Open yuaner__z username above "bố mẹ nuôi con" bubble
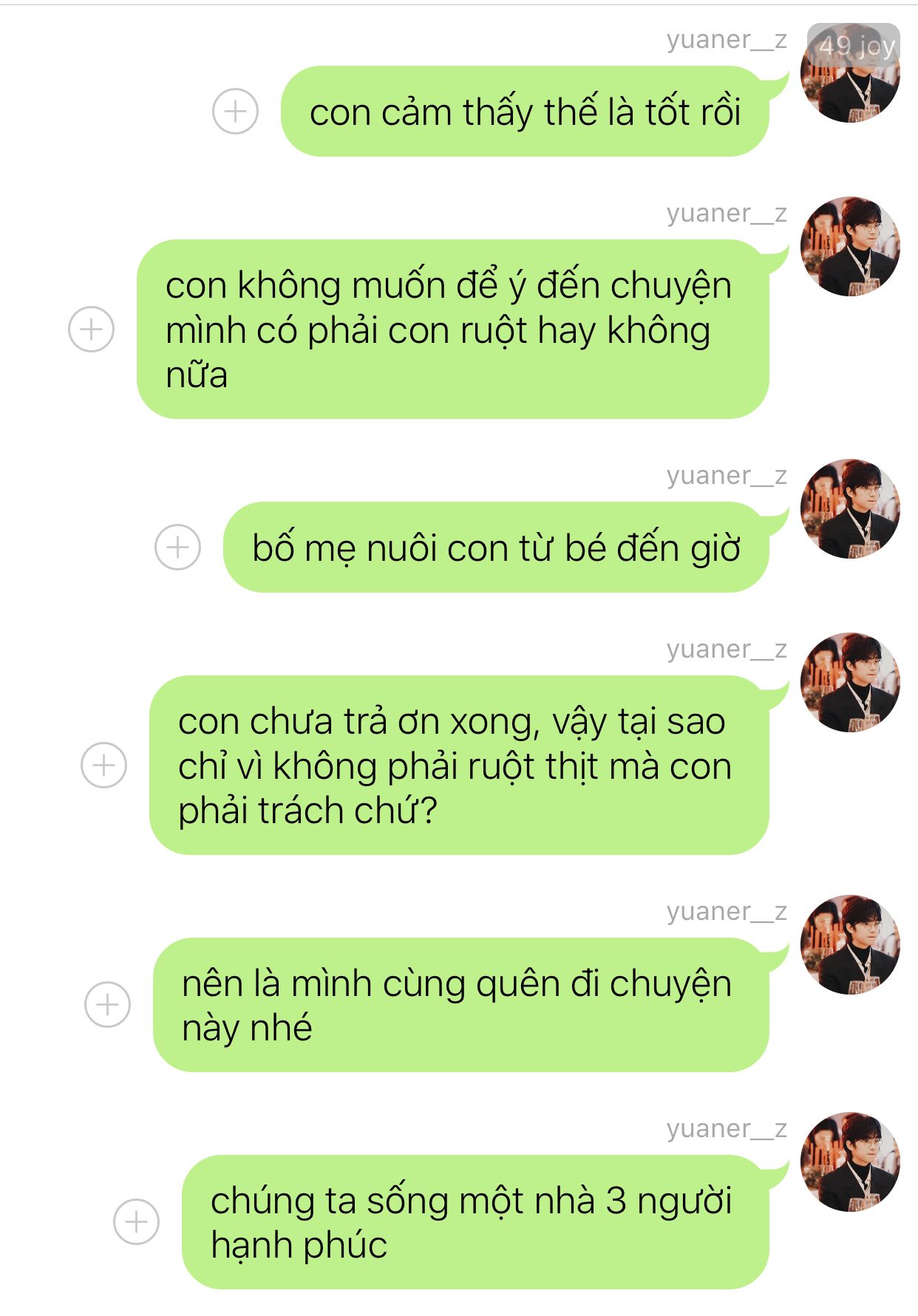 click(x=727, y=477)
